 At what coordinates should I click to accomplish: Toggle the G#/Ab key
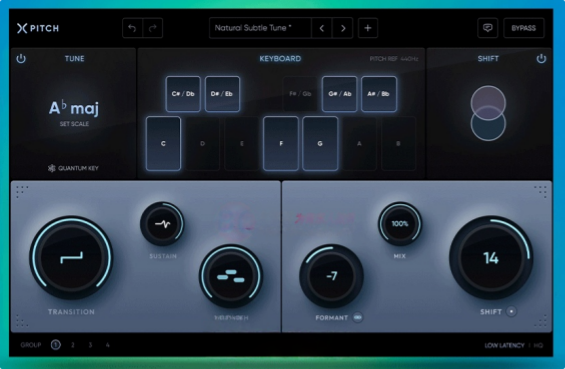(339, 94)
